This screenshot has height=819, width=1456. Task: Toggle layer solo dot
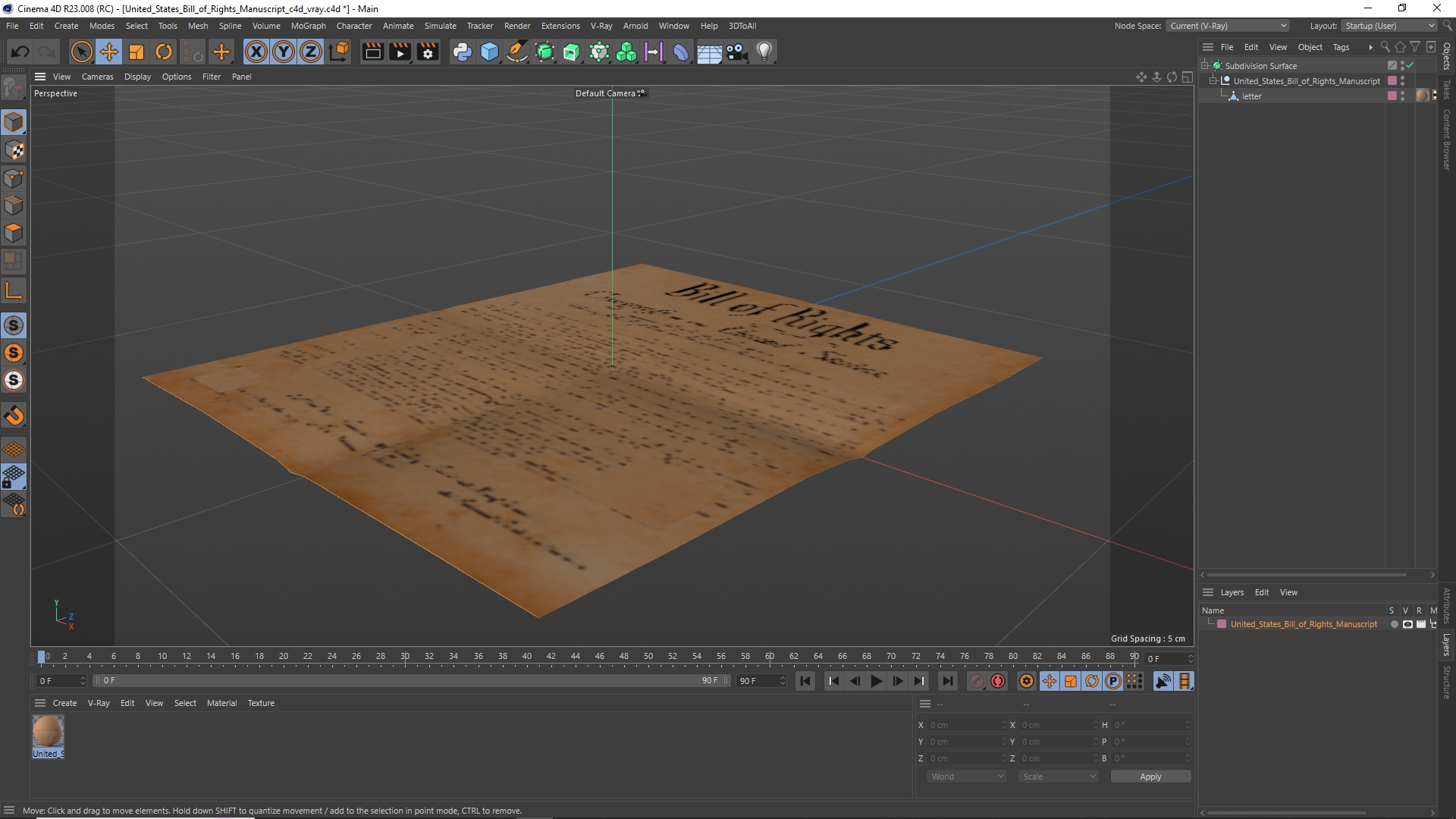(1394, 624)
